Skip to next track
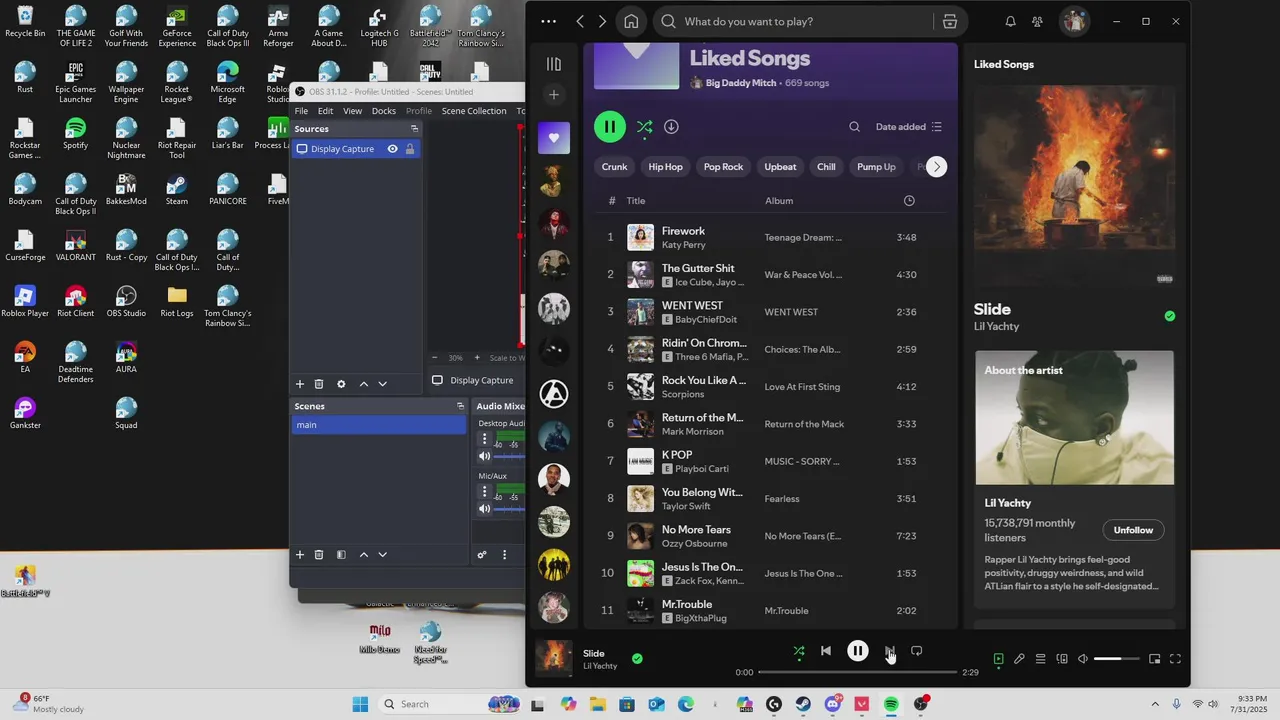1280x720 pixels. tap(889, 651)
